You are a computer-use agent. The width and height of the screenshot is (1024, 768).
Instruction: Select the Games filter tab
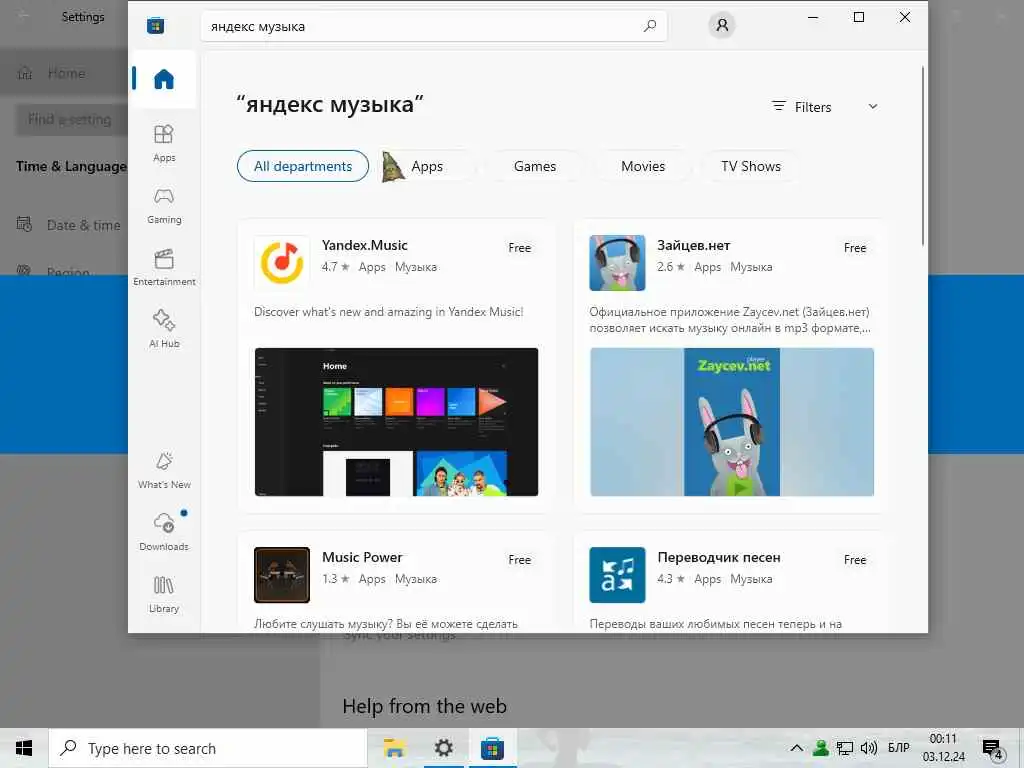coord(535,166)
